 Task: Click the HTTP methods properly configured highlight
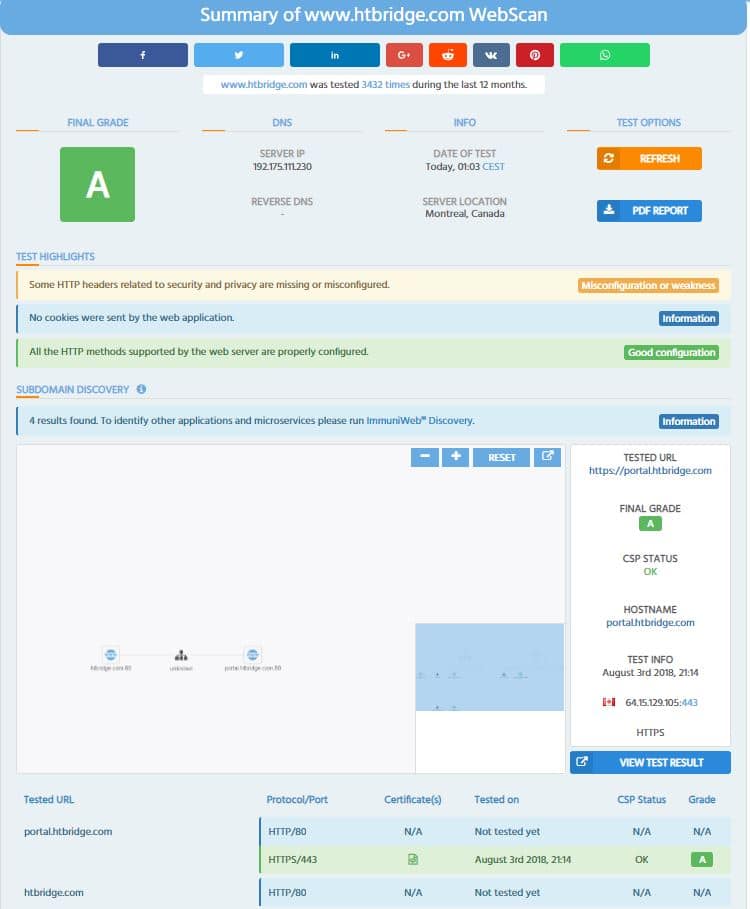tap(373, 352)
